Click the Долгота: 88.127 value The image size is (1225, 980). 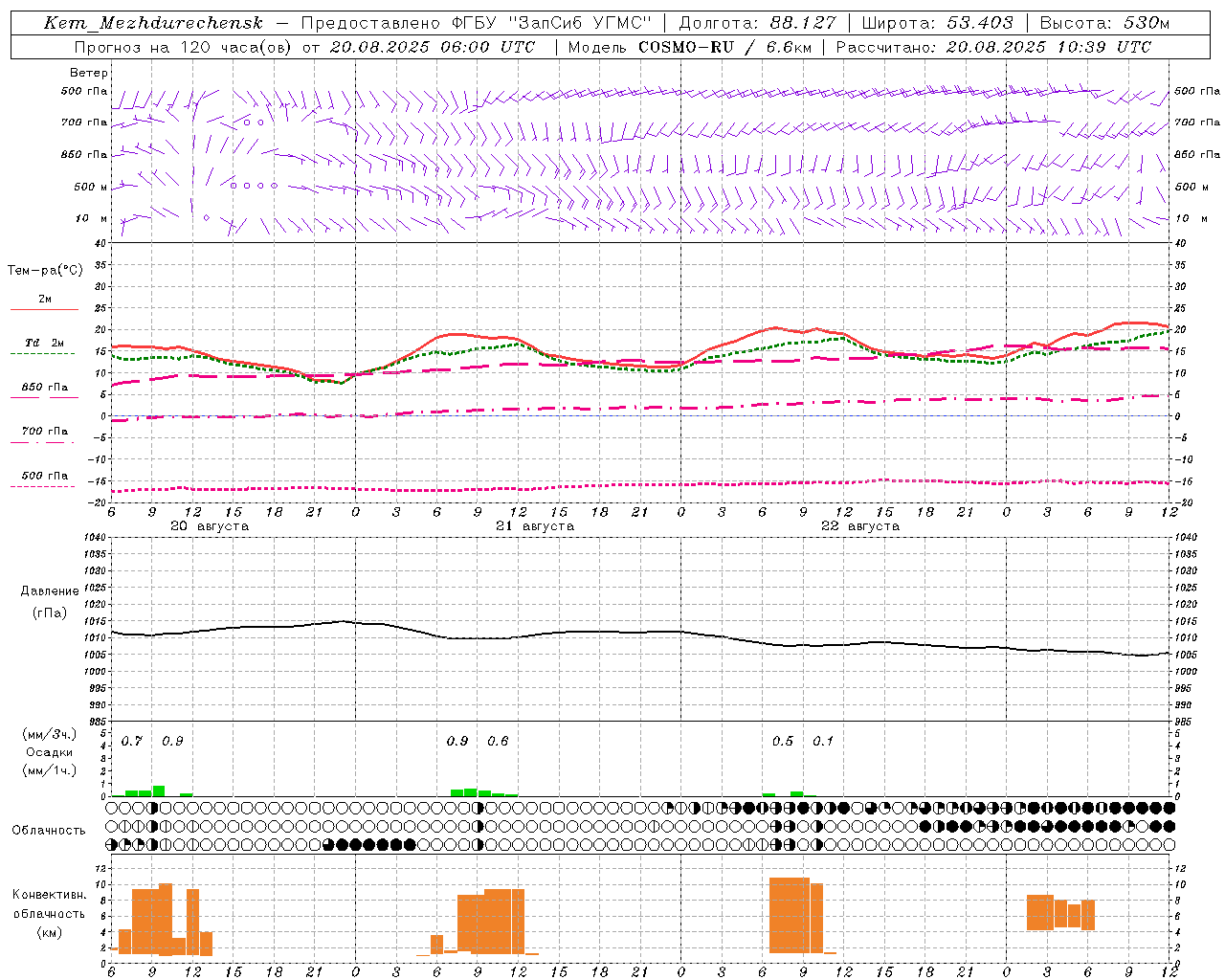point(757,23)
